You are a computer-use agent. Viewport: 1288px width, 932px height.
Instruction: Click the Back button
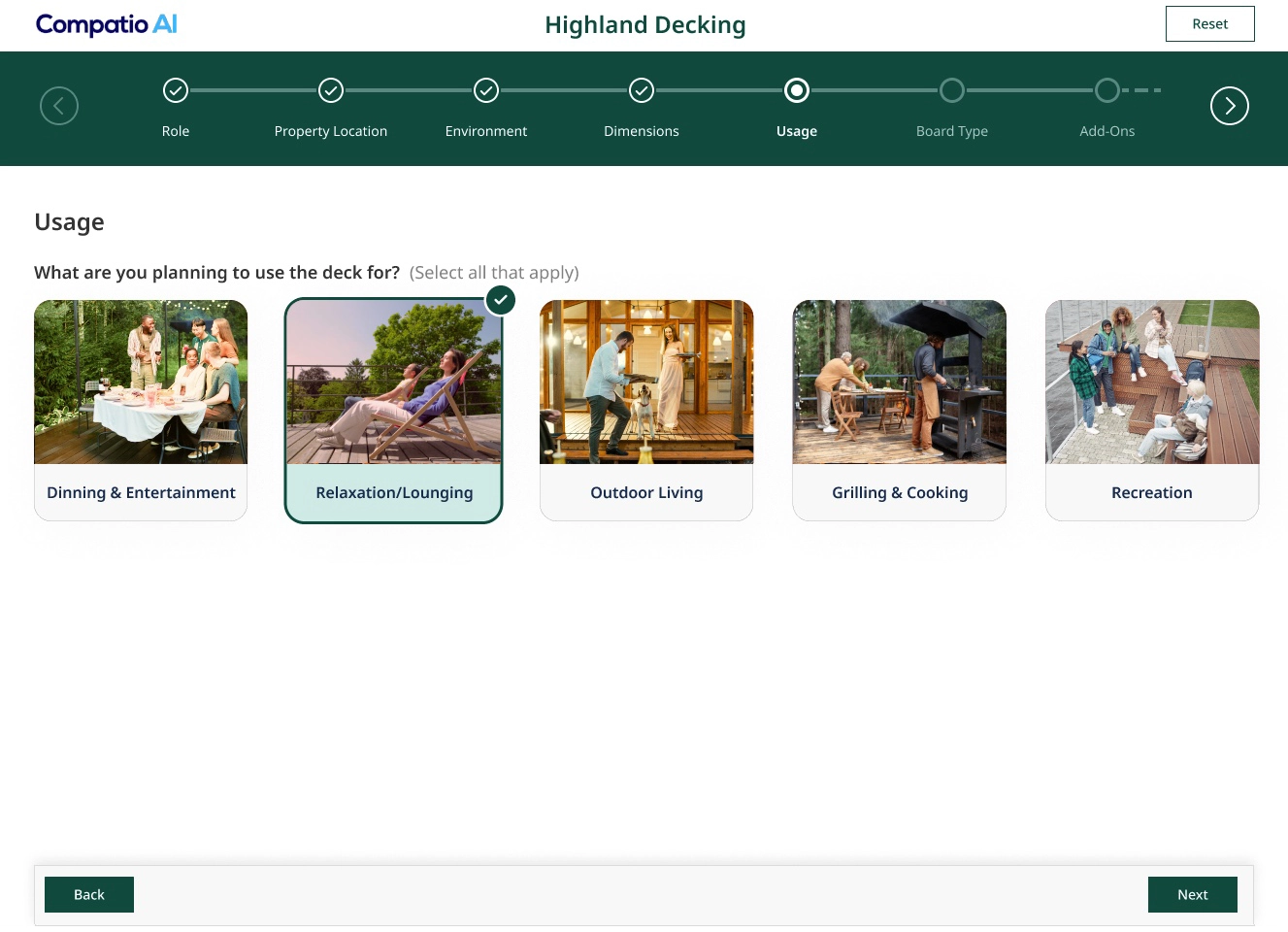[x=89, y=894]
